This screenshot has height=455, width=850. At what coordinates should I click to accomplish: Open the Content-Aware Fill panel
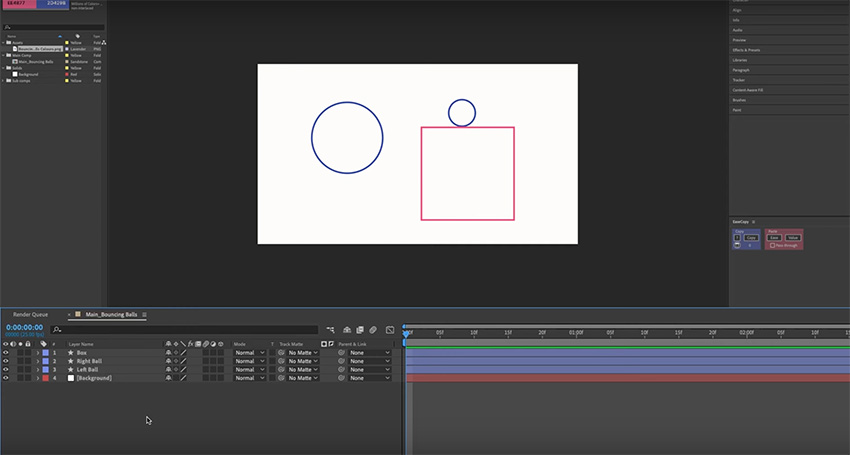coord(748,90)
